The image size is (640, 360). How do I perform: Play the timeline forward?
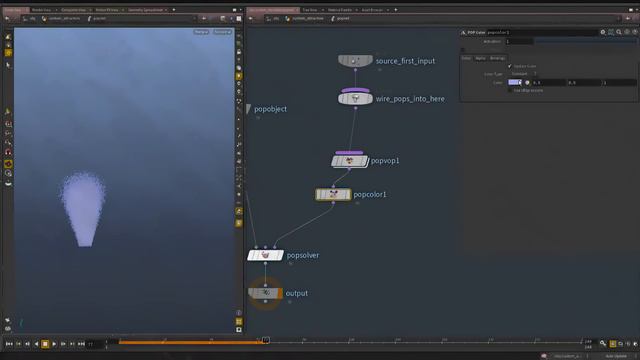click(x=54, y=344)
